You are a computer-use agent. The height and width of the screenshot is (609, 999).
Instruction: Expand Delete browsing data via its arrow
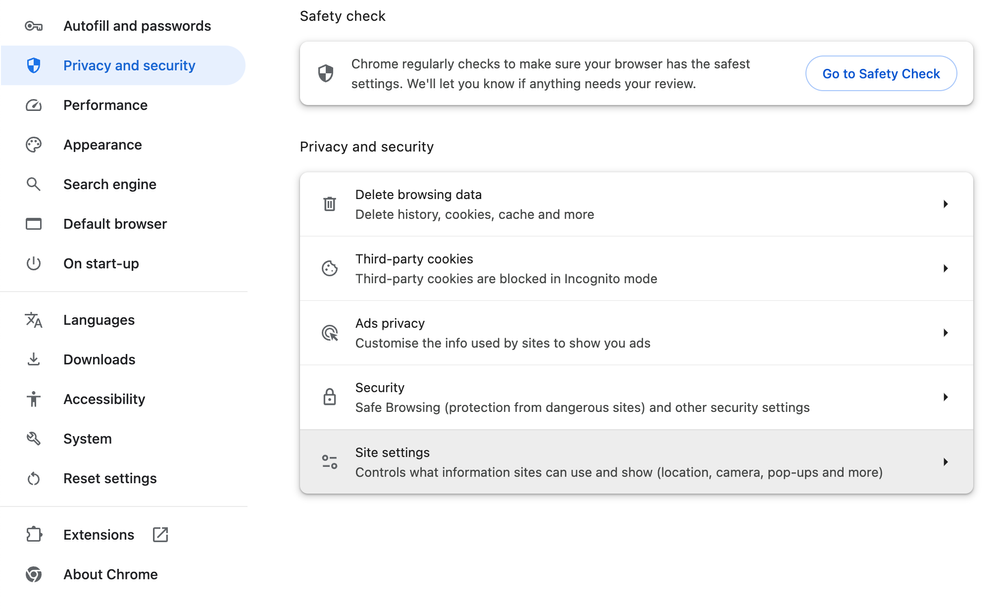pos(945,204)
